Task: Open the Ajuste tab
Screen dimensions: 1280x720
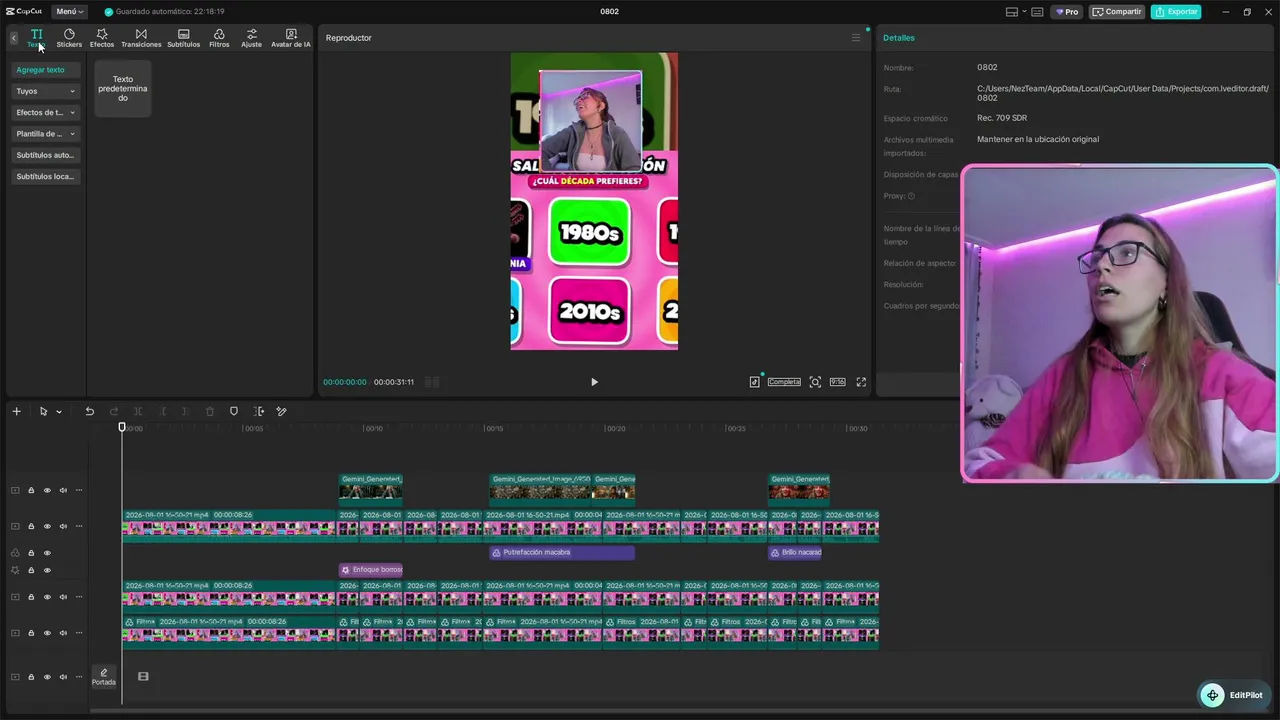Action: (251, 38)
